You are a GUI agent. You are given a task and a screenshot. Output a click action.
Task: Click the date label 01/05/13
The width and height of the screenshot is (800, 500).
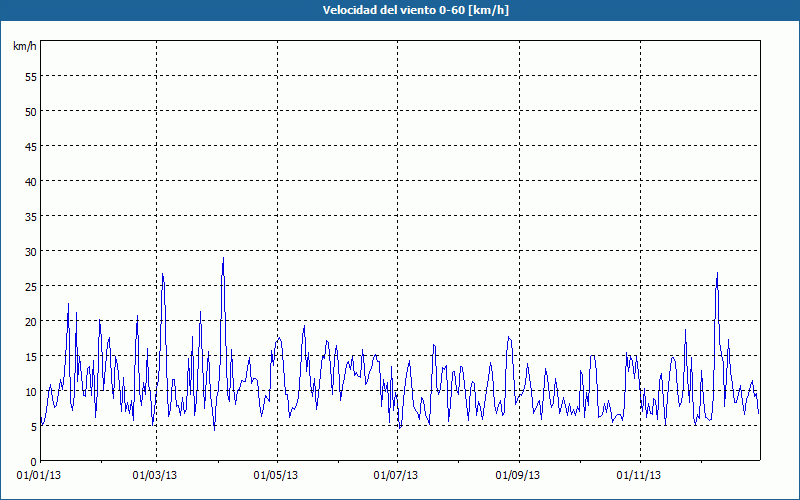click(276, 476)
